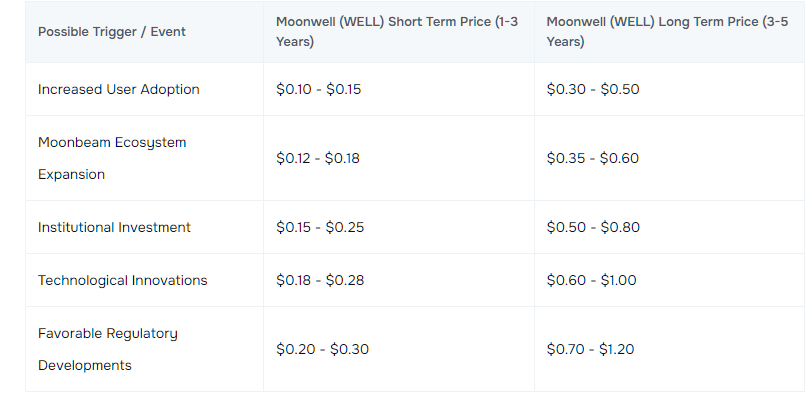Click the '$0.60 - $1.00' price range
This screenshot has width=812, height=403.
pos(591,280)
